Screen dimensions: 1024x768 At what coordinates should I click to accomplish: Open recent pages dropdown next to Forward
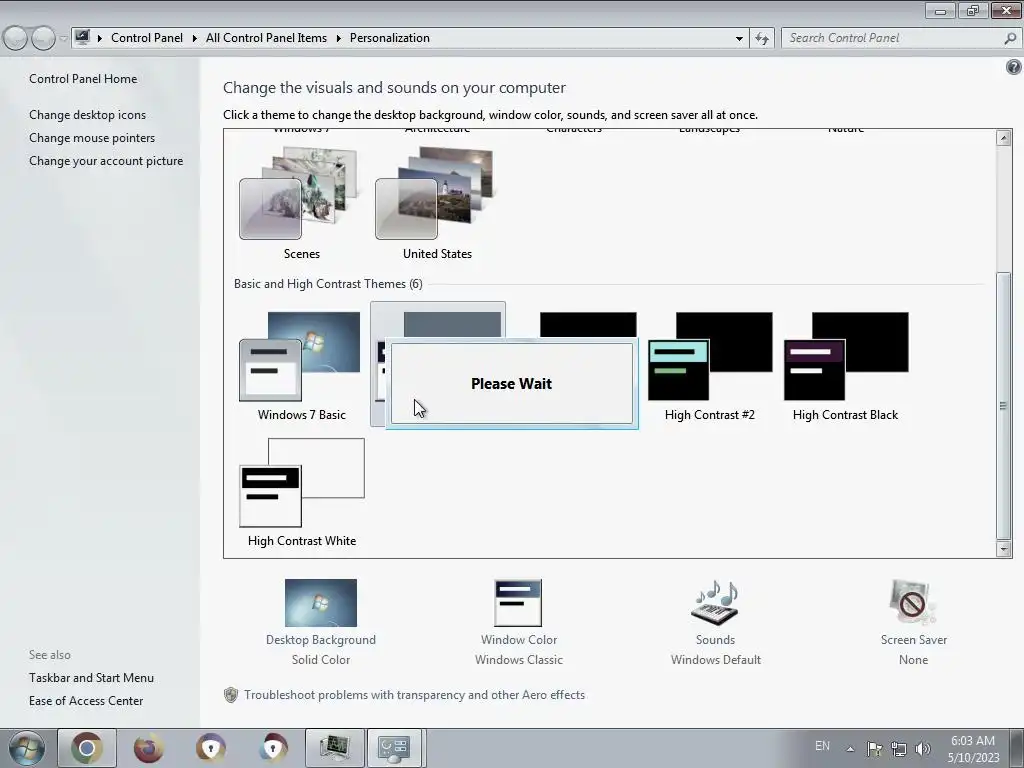pyautogui.click(x=63, y=38)
